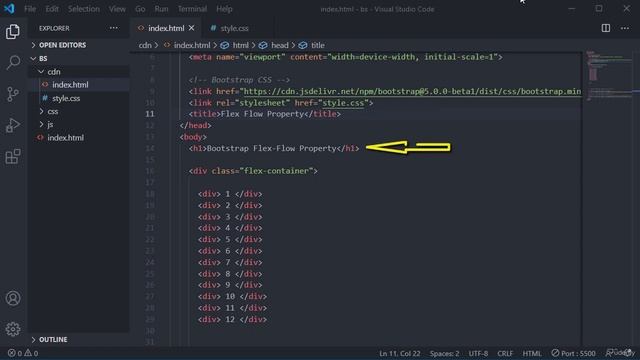
Task: Open index.html inside the cdn folder
Action: pyautogui.click(x=70, y=85)
